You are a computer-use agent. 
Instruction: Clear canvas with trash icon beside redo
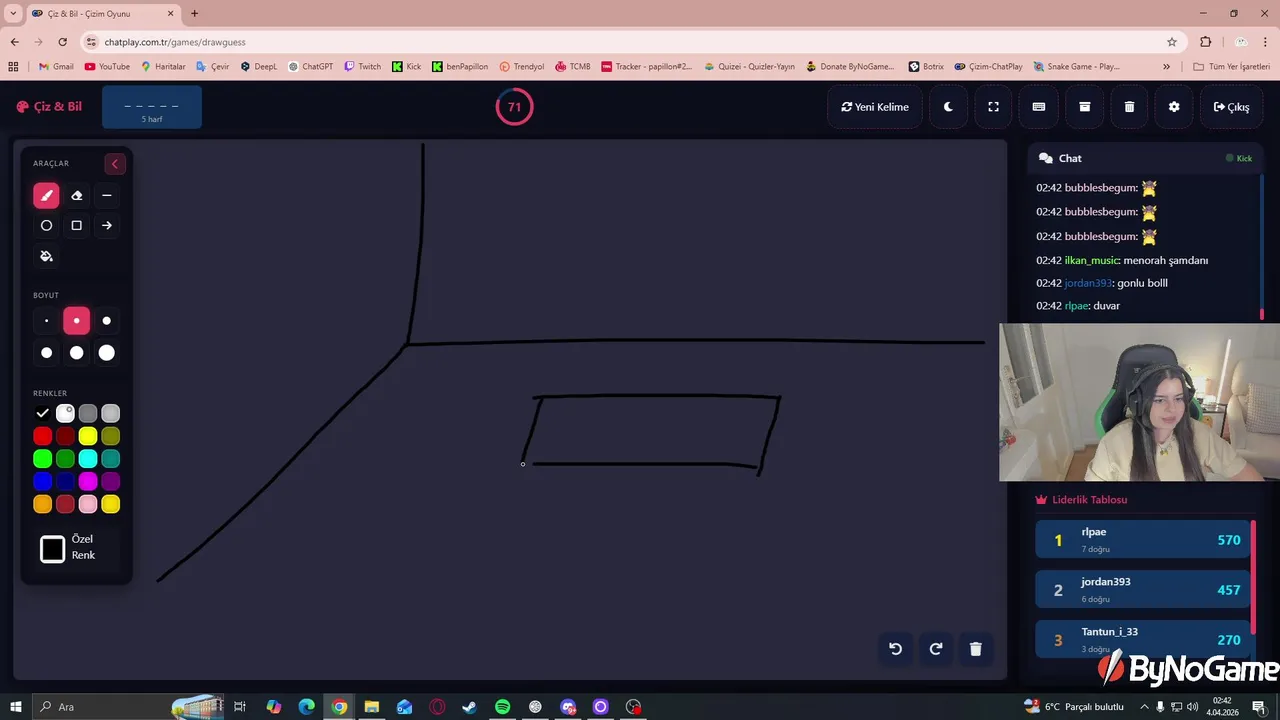tap(976, 649)
